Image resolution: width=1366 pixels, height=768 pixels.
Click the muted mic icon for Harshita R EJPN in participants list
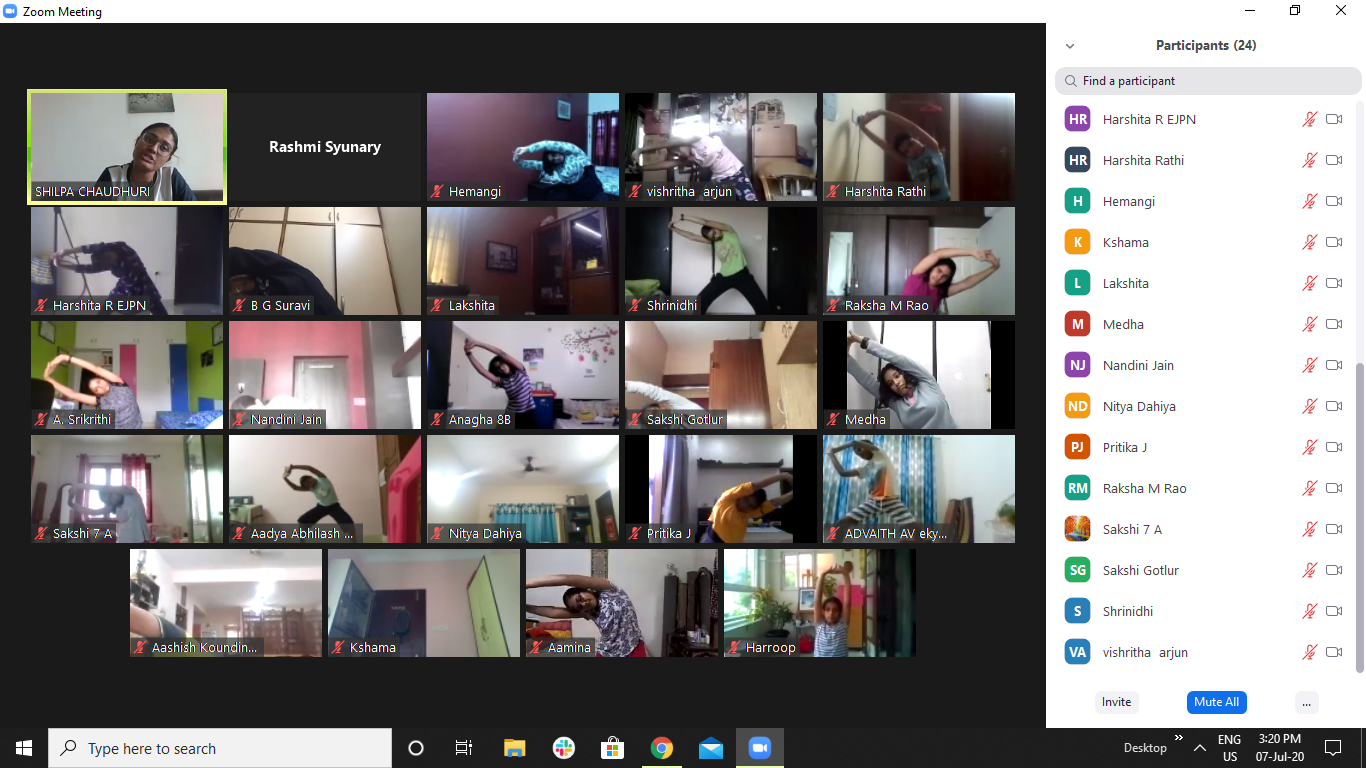pos(1309,119)
